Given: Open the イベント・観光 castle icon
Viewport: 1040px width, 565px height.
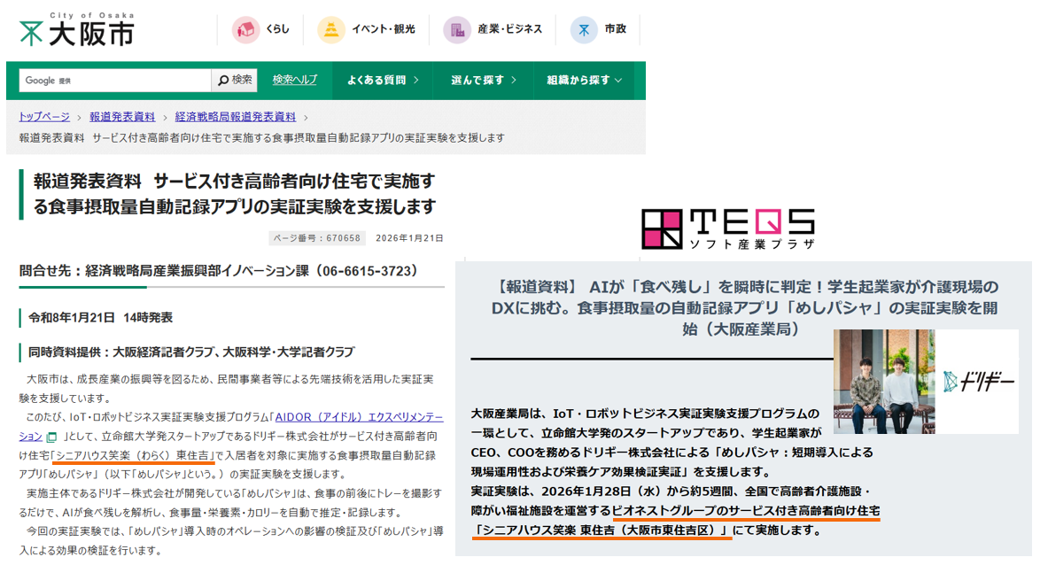Looking at the screenshot, I should click(x=331, y=30).
